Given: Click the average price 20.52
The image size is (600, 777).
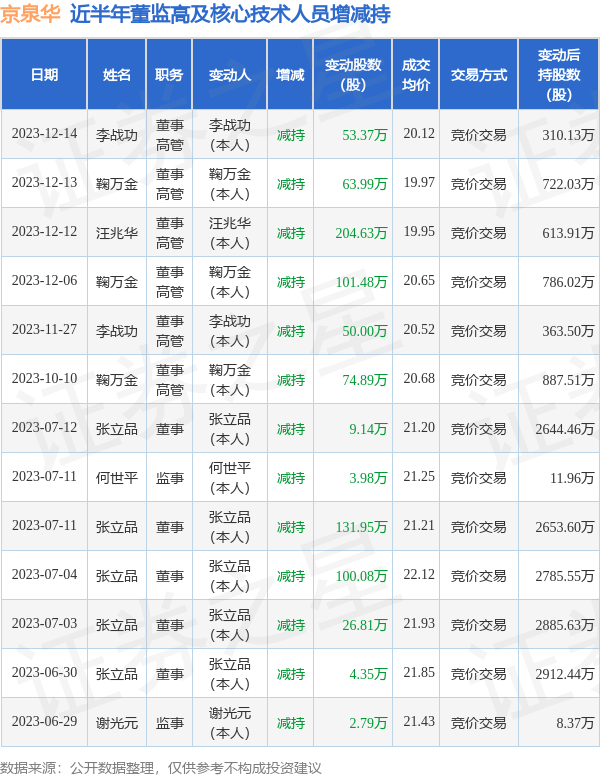Looking at the screenshot, I should pos(419,330).
